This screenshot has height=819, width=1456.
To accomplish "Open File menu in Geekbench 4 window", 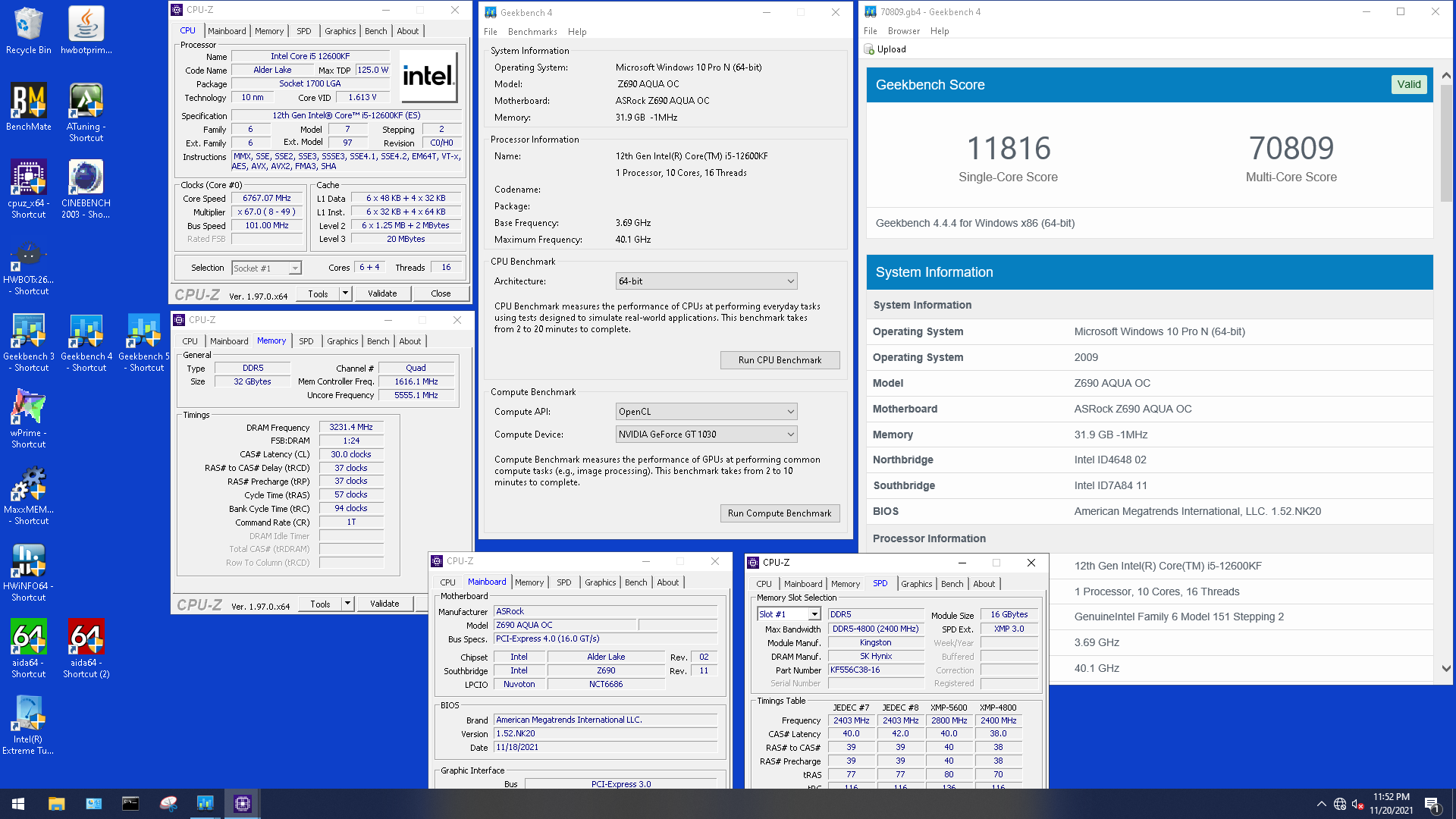I will click(x=491, y=32).
